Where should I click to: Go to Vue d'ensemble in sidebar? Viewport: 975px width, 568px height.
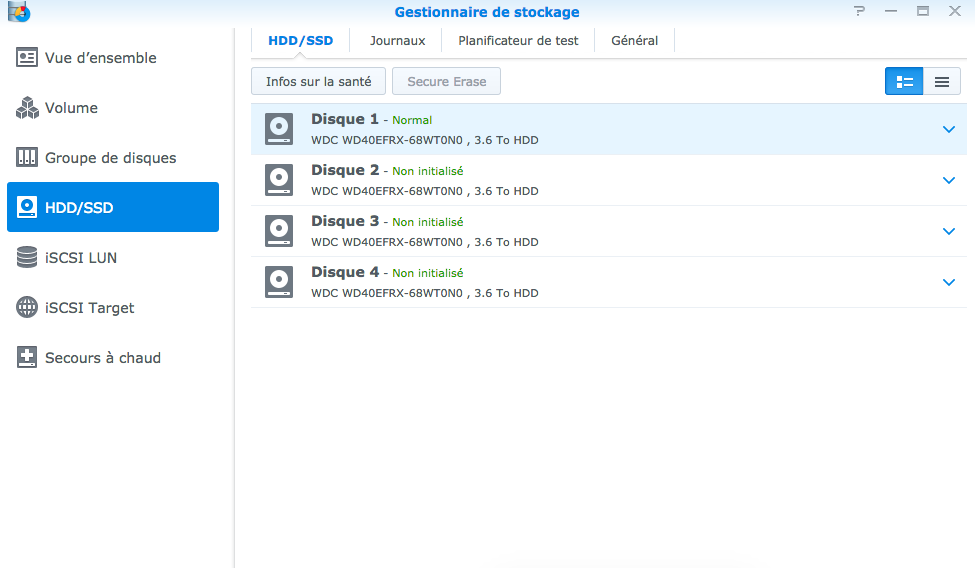[113, 58]
